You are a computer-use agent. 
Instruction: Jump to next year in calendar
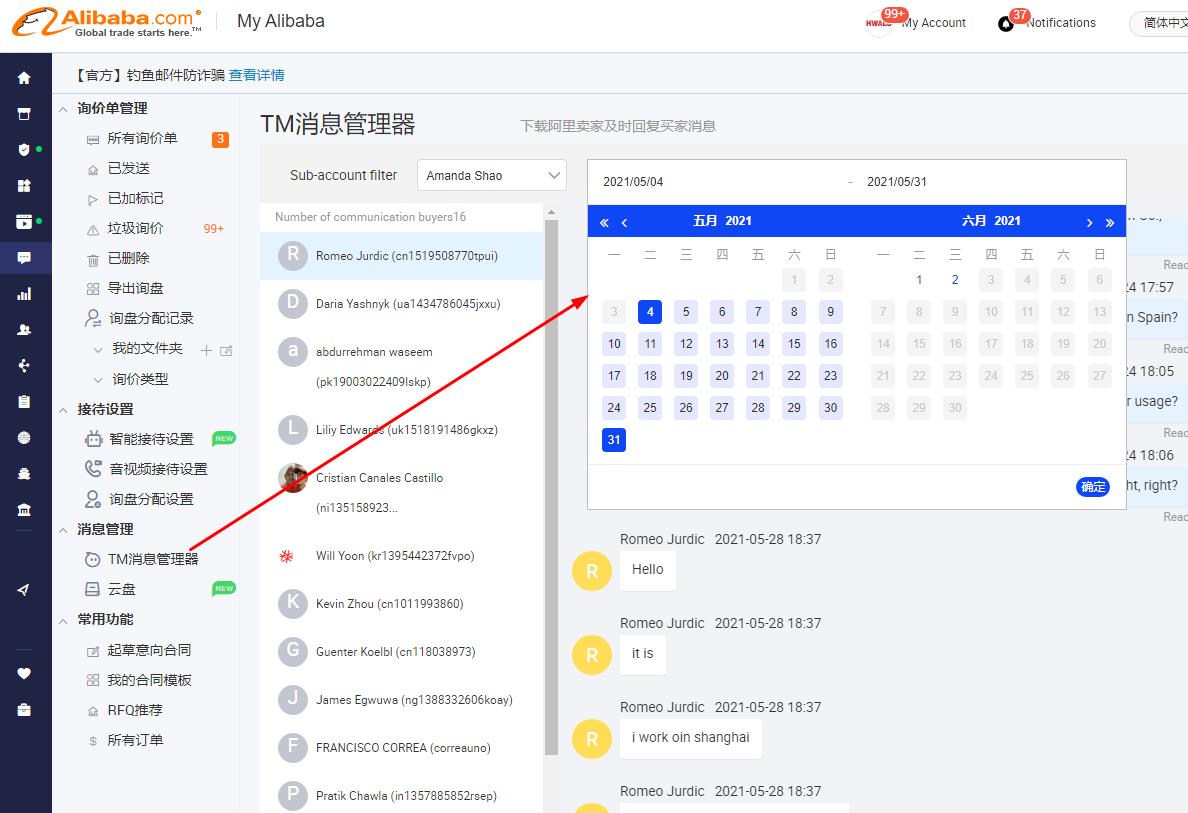tap(1110, 222)
